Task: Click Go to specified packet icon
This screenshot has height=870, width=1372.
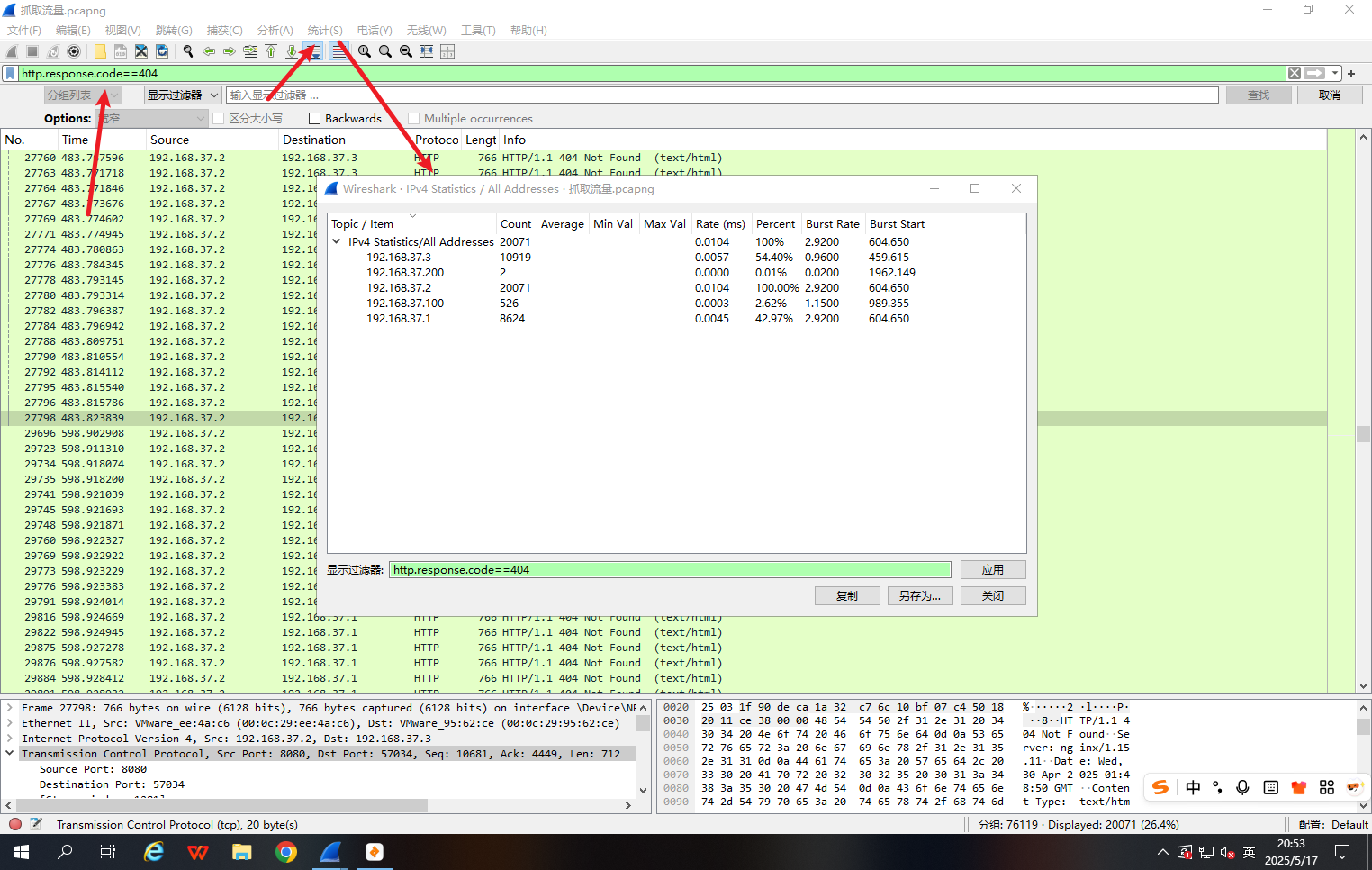Action: (x=250, y=51)
